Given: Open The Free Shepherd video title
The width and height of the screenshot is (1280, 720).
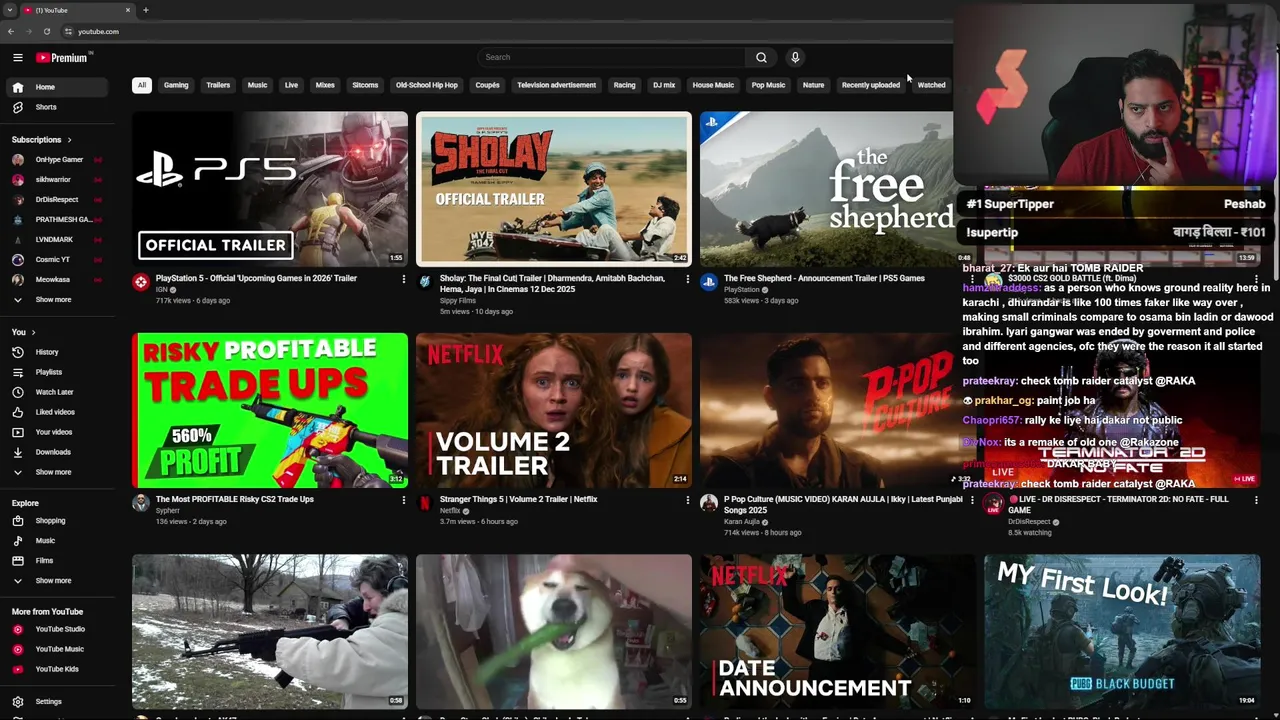Looking at the screenshot, I should point(824,279).
